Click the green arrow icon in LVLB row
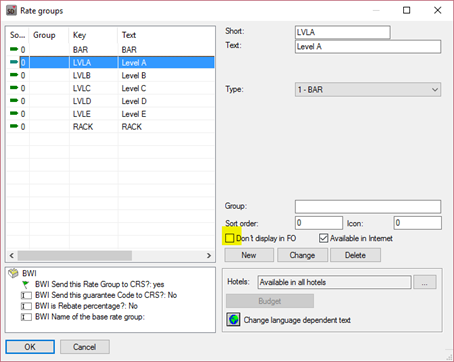 tap(14, 75)
